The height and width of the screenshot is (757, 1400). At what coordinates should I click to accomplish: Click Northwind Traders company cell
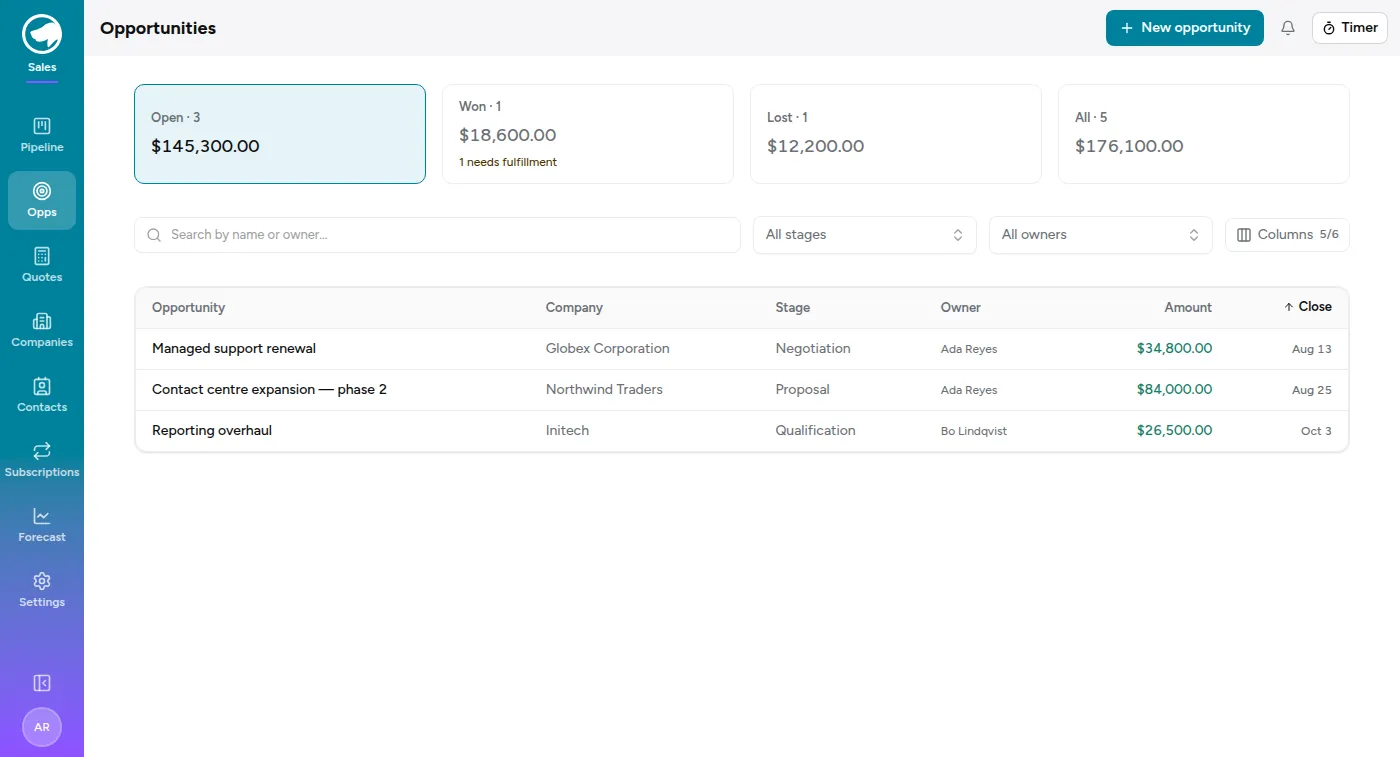coord(604,390)
